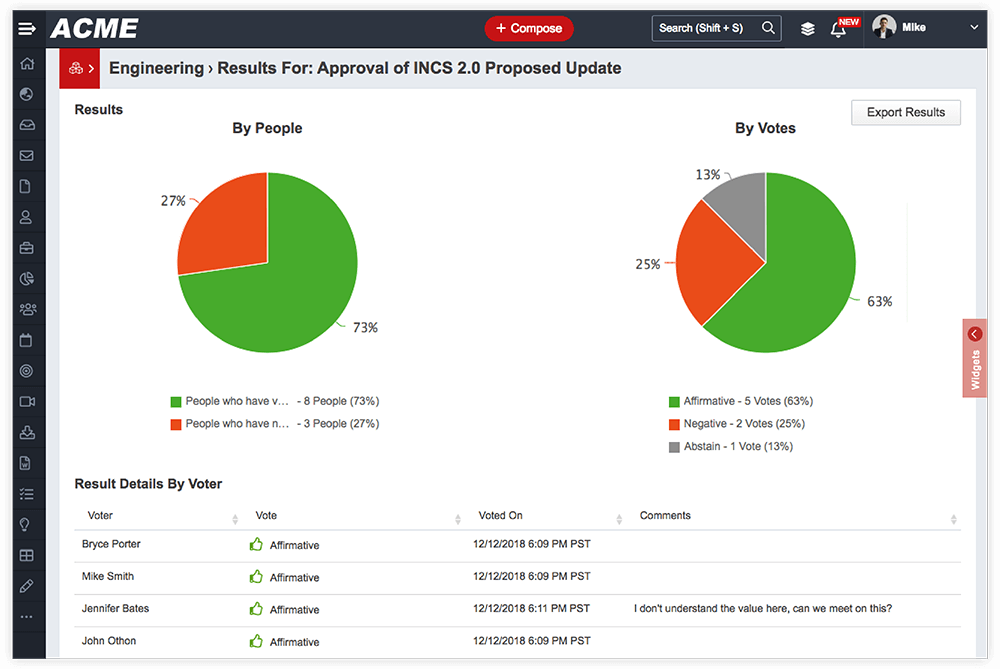The image size is (1000, 669).
Task: Select the Home icon in the sidebar
Action: coord(27,62)
